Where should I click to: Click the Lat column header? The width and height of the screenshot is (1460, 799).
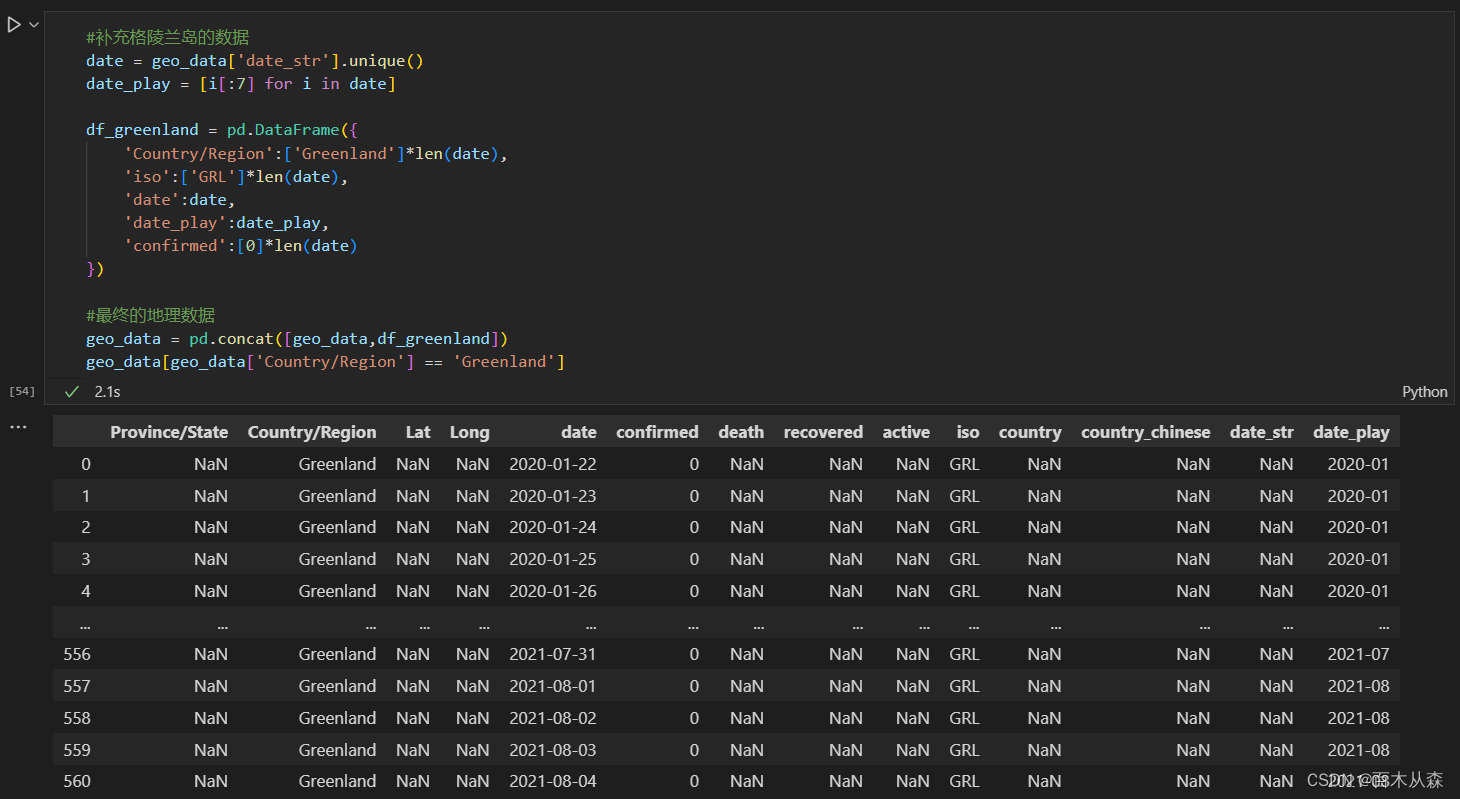418,432
